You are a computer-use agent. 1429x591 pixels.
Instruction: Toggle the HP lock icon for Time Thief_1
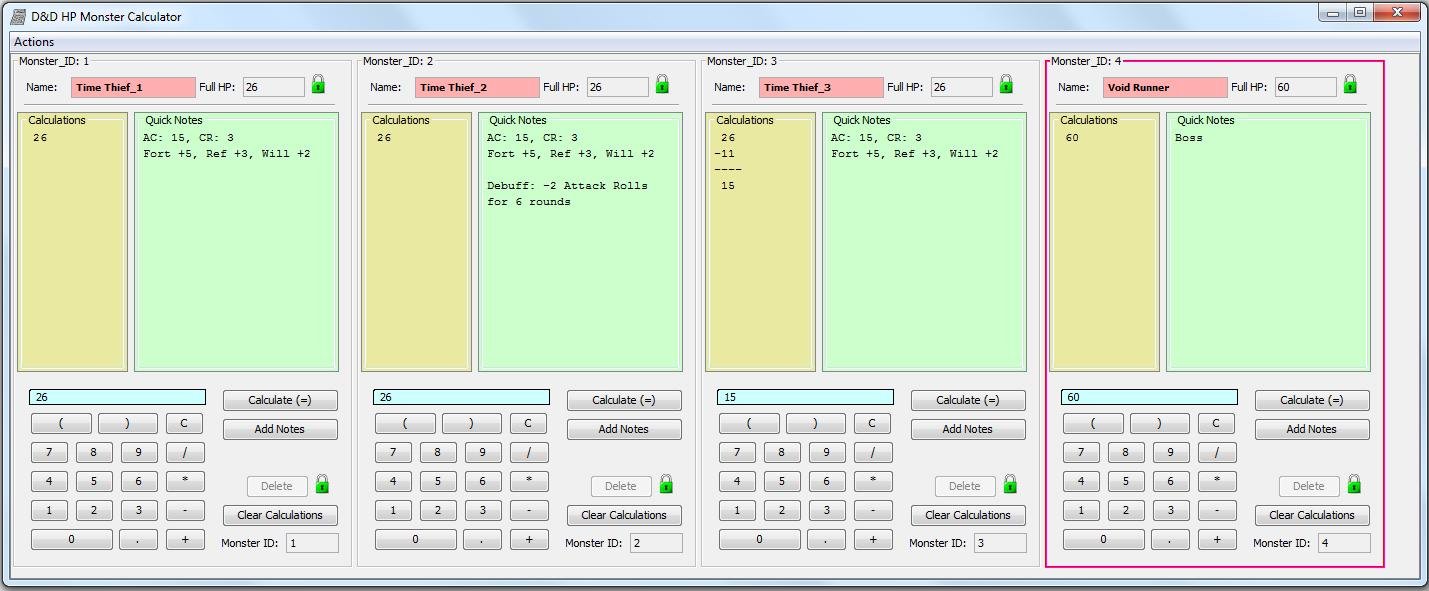pyautogui.click(x=317, y=85)
